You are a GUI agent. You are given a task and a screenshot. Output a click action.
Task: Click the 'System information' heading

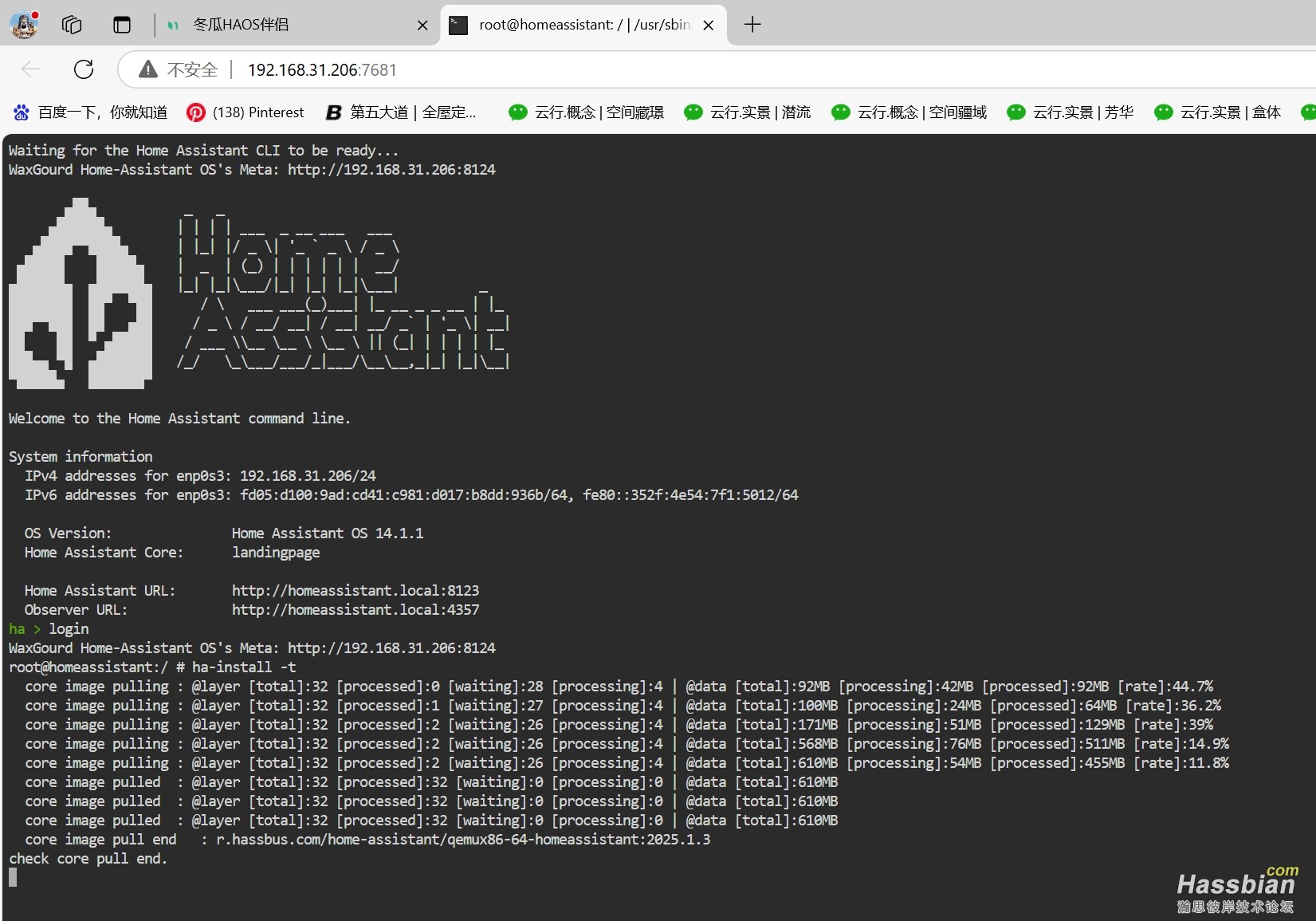[x=81, y=457]
